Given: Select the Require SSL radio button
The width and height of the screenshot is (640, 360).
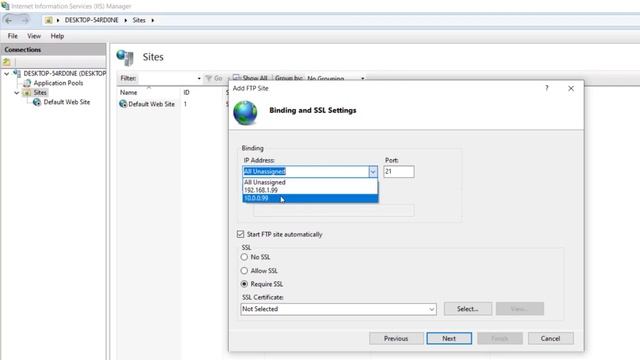Looking at the screenshot, I should coord(244,284).
